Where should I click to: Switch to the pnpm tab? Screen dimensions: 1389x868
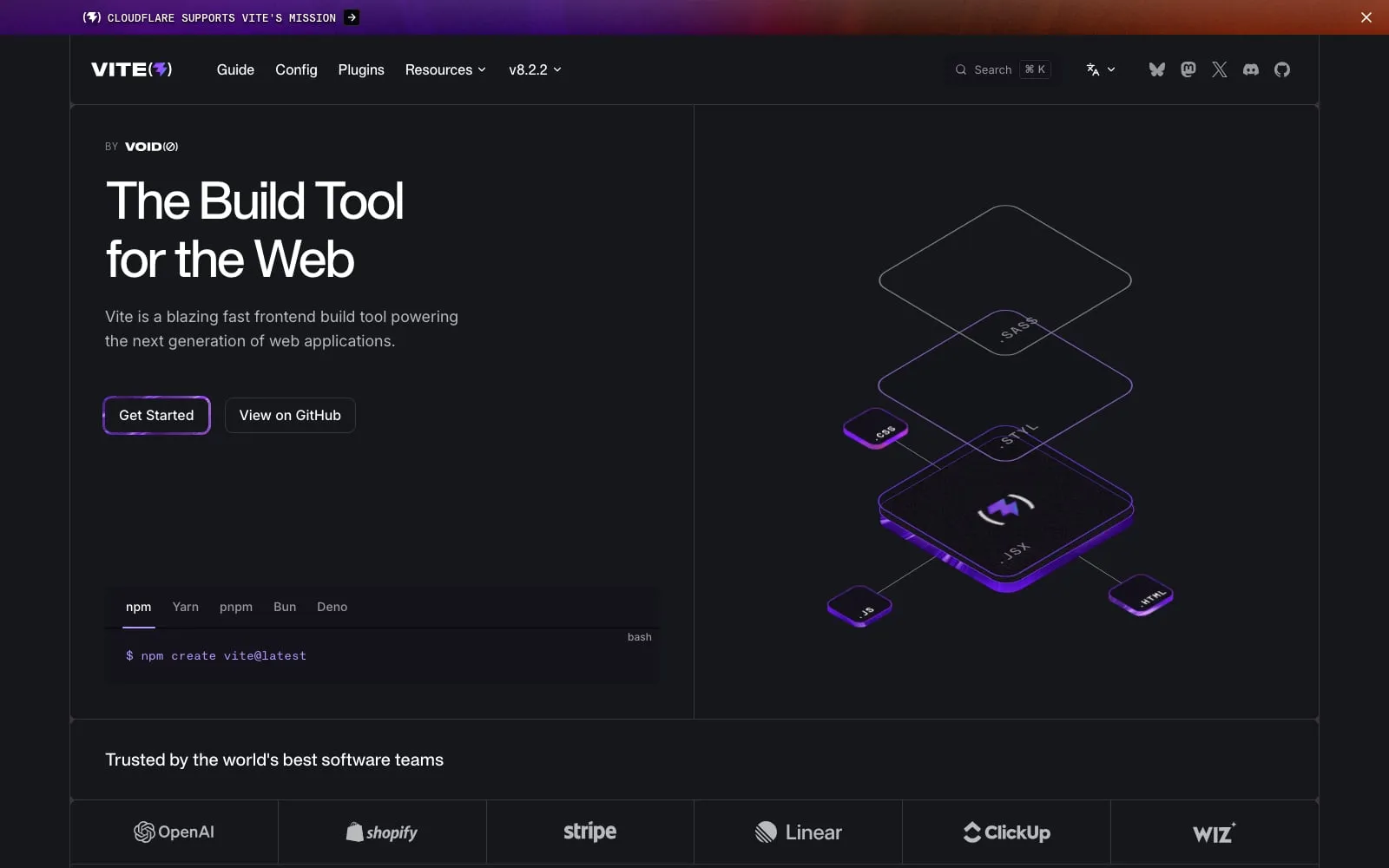pyautogui.click(x=236, y=607)
